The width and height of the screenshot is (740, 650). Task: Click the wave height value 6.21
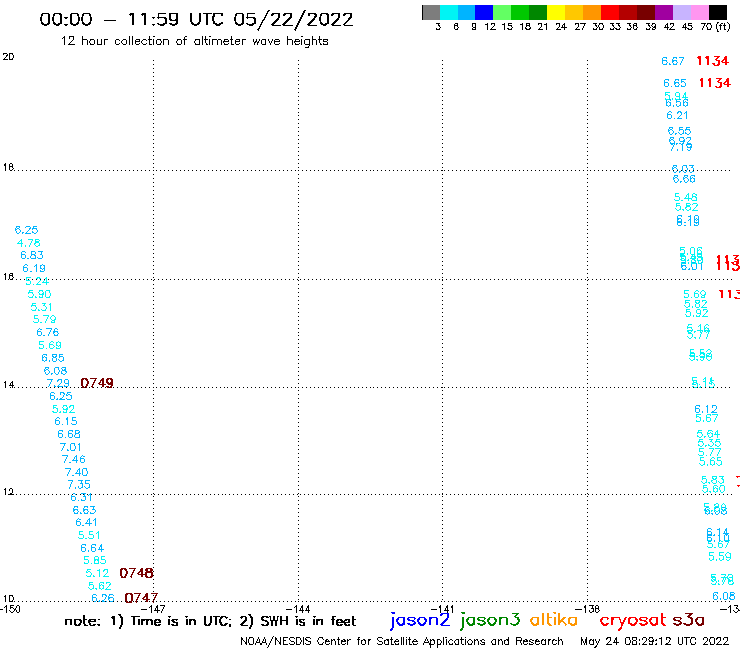[x=677, y=116]
